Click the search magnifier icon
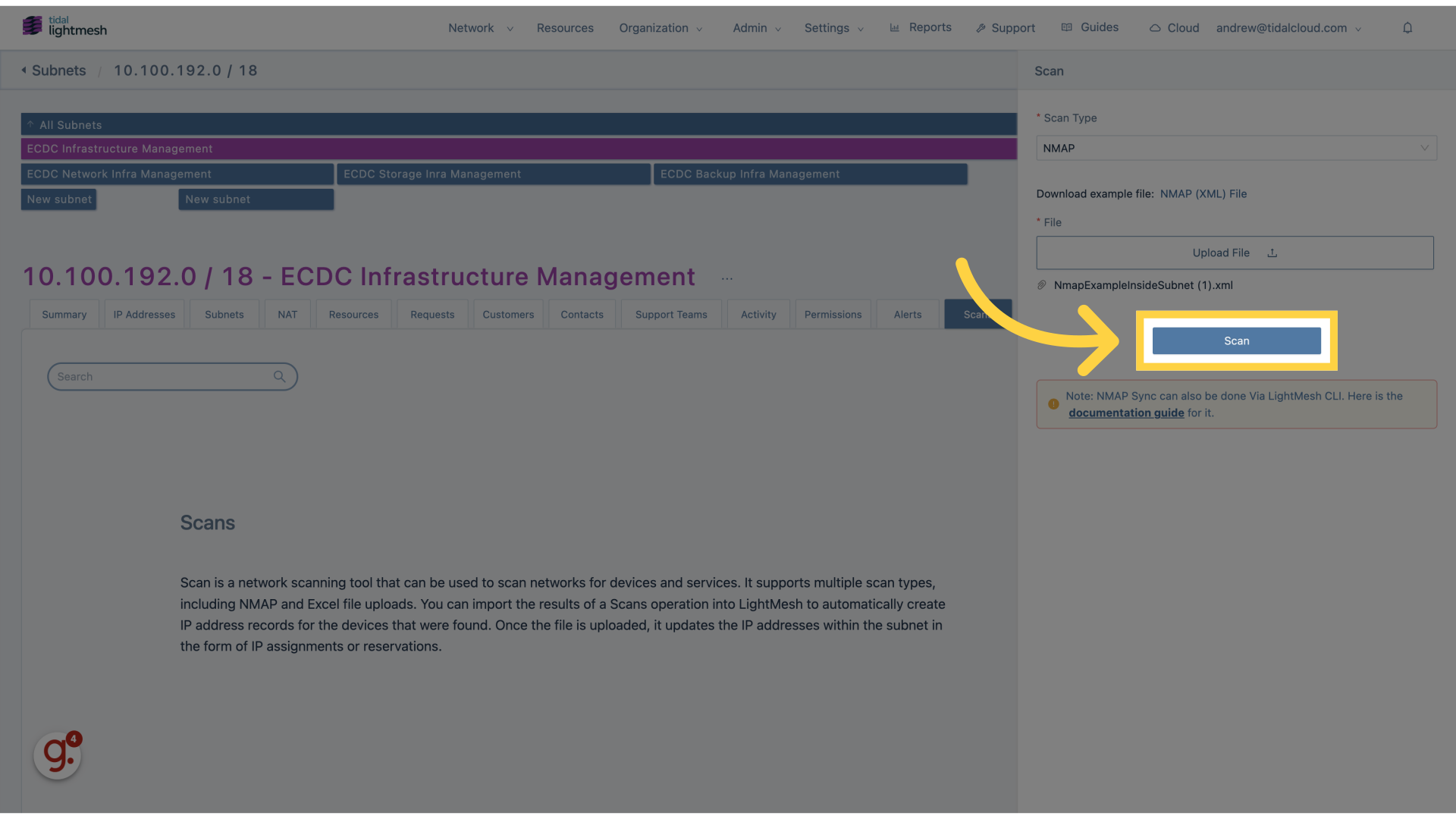 pyautogui.click(x=279, y=377)
